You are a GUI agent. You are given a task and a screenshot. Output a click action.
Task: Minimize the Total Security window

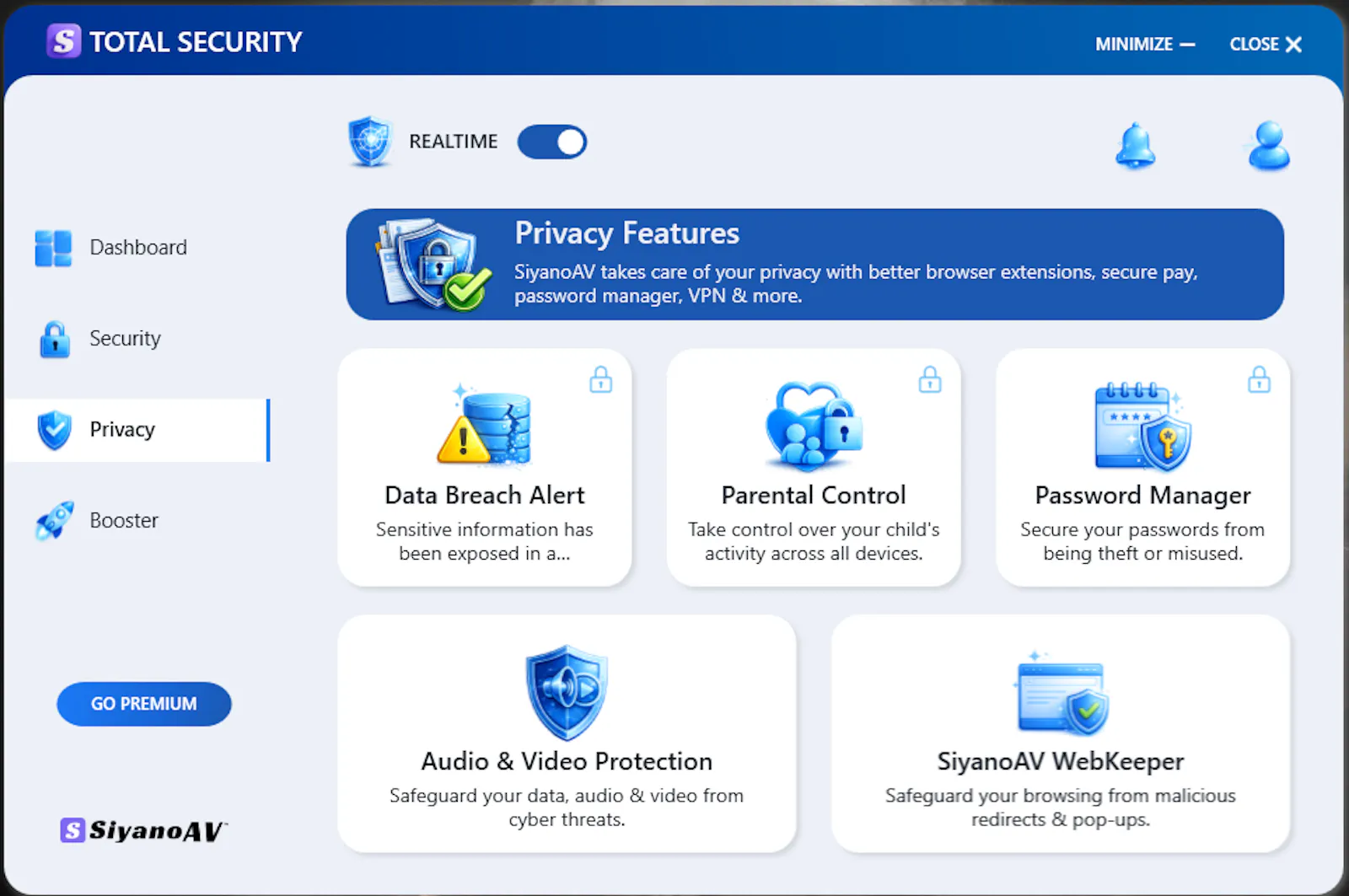[1145, 44]
